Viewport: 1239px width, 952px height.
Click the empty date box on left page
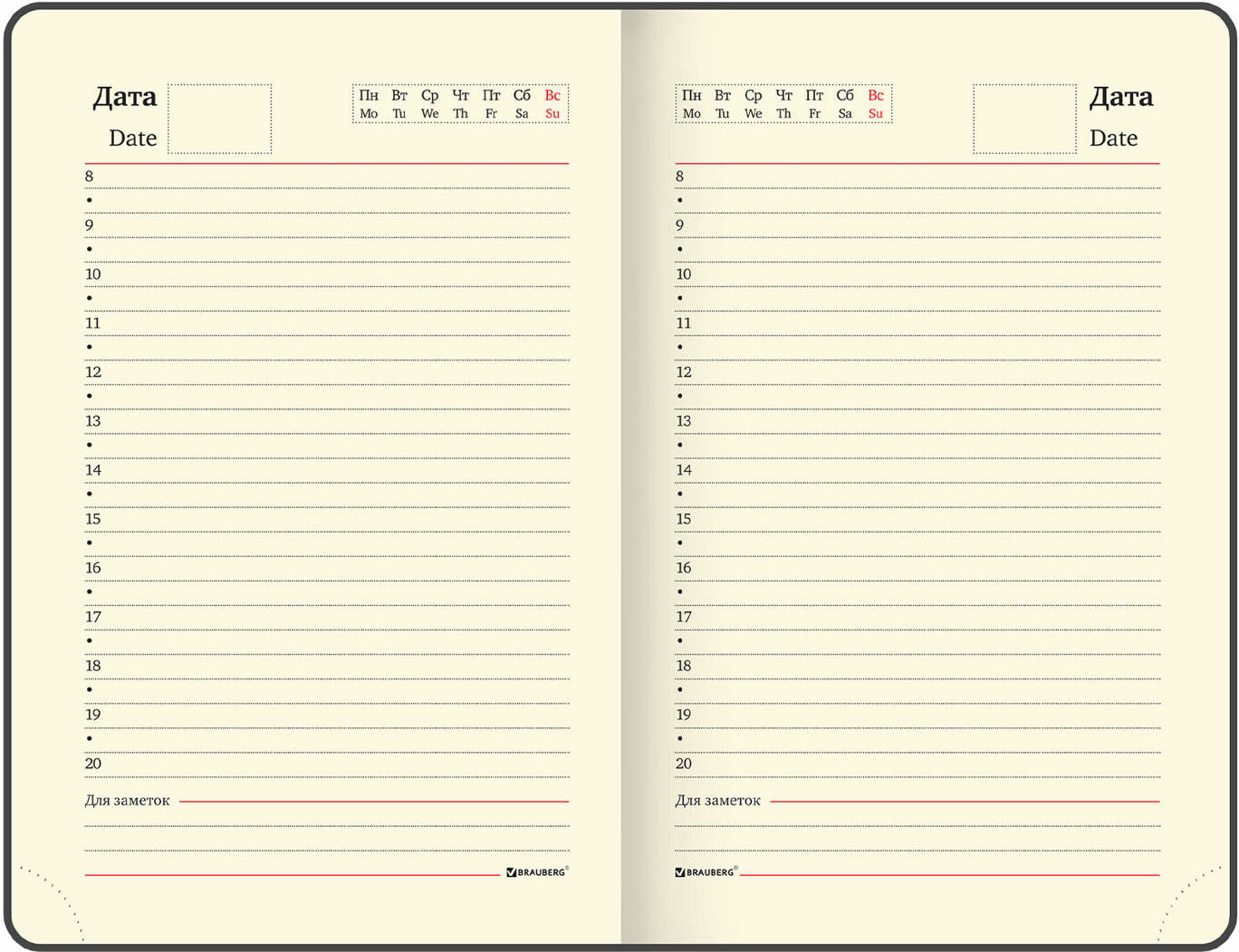219,119
